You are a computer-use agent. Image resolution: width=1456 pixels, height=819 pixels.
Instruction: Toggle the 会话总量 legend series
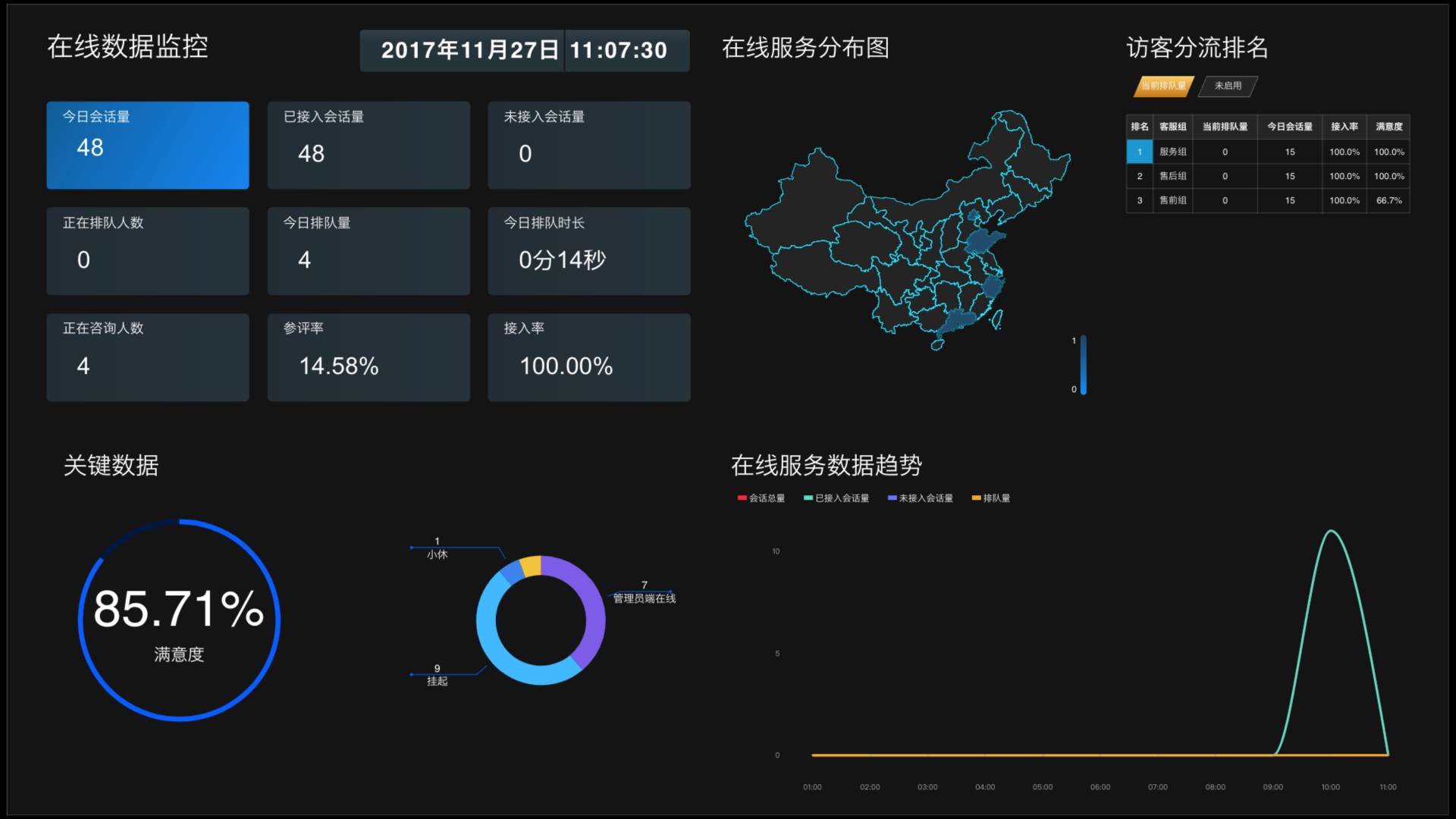coord(761,498)
